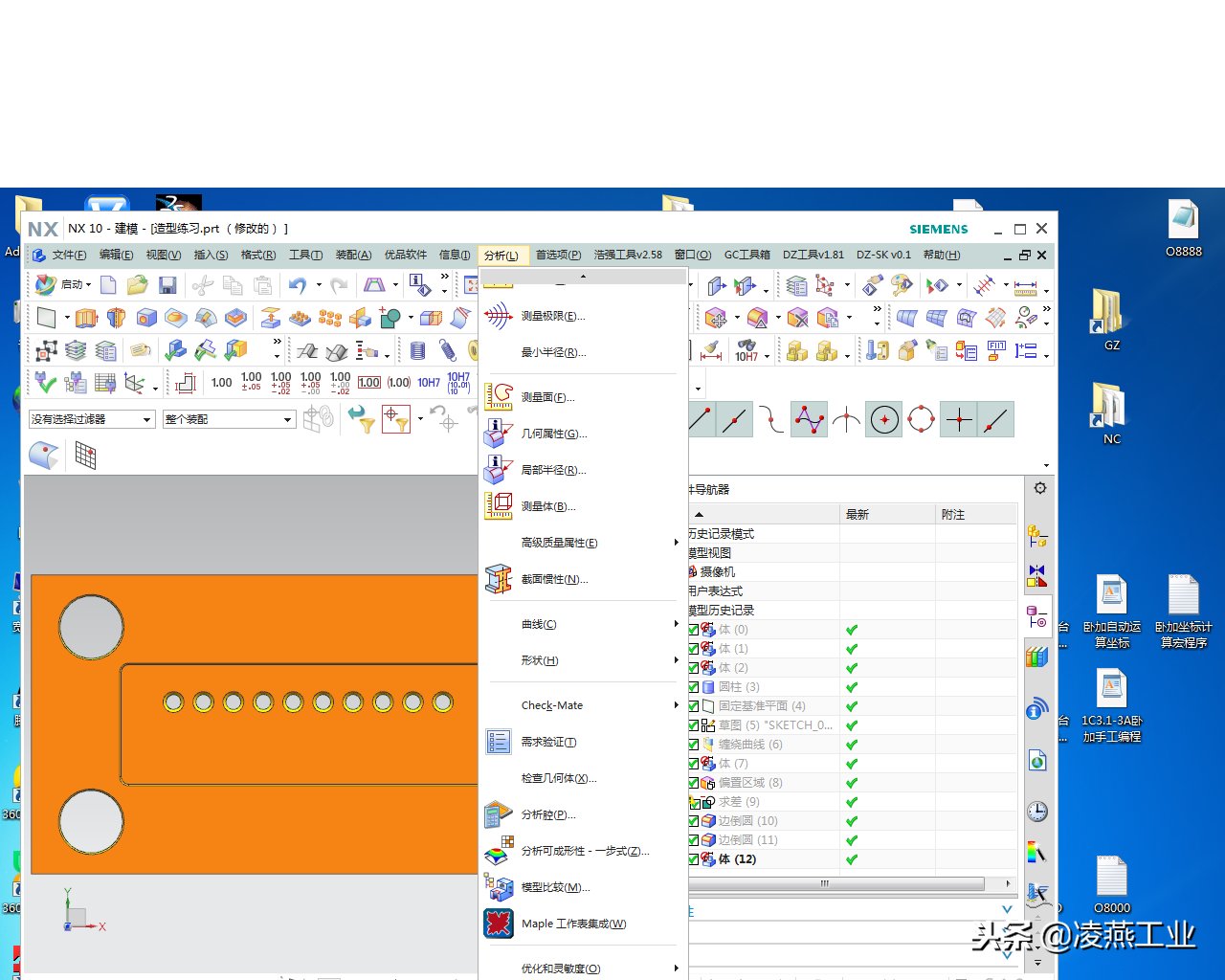The image size is (1225, 980).
Task: Toggle the checkbox for 体 (0)
Action: click(x=694, y=630)
